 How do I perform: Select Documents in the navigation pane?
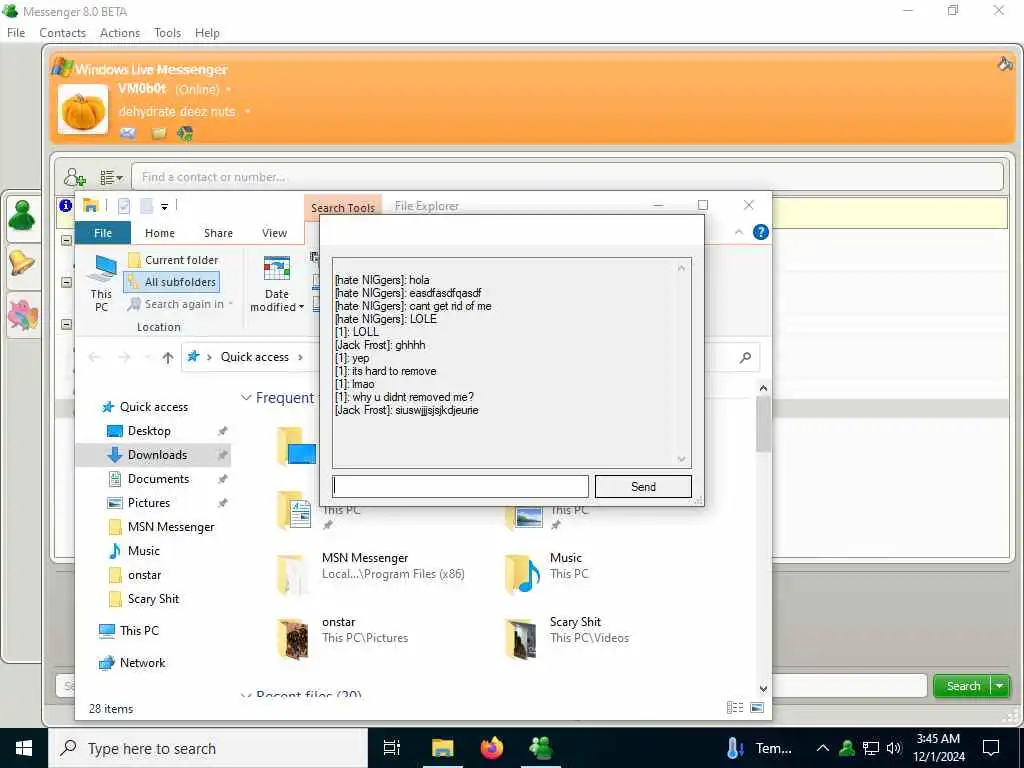pyautogui.click(x=159, y=479)
